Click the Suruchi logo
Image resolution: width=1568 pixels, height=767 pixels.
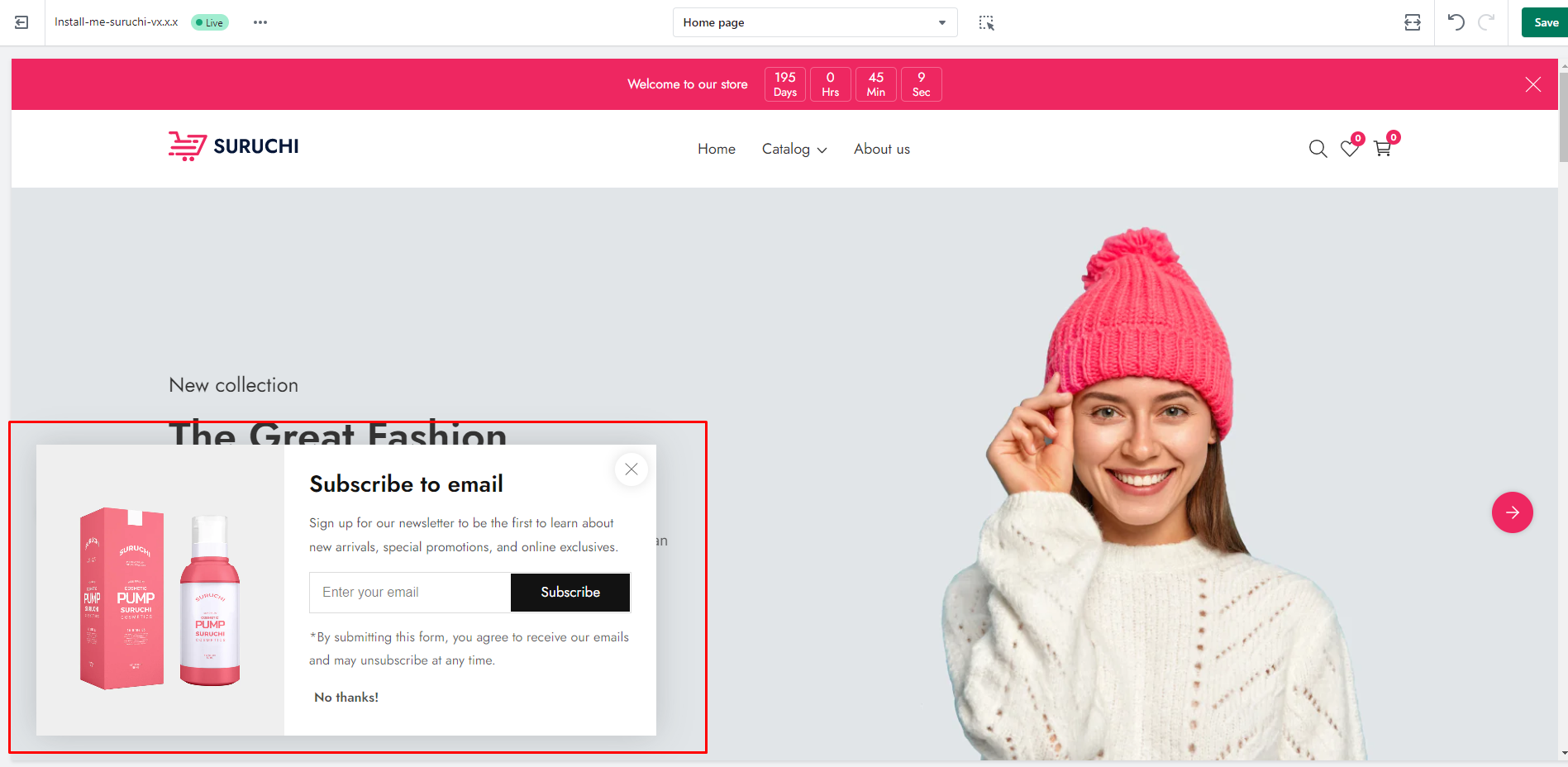[x=234, y=146]
